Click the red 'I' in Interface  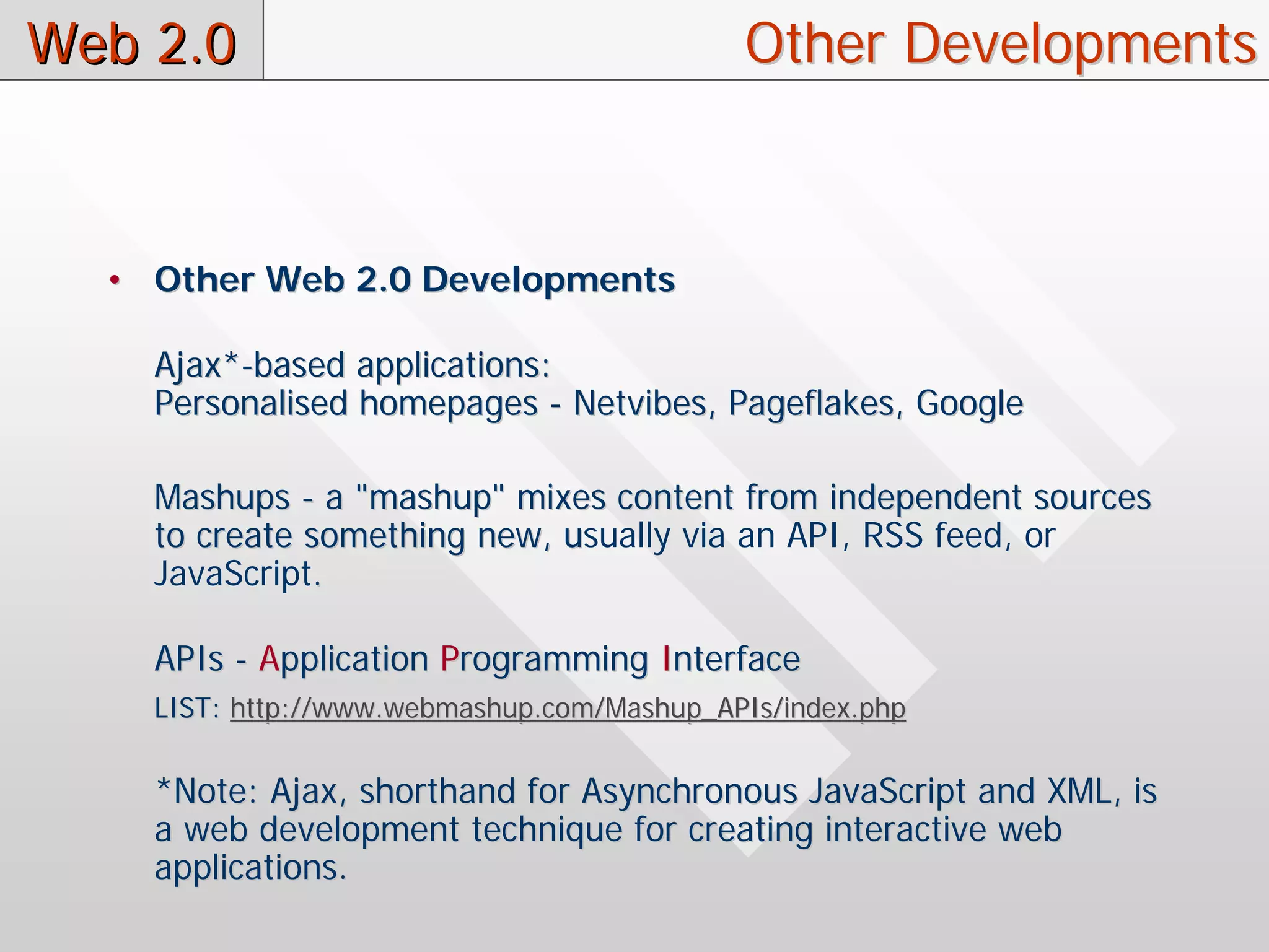pyautogui.click(x=666, y=659)
